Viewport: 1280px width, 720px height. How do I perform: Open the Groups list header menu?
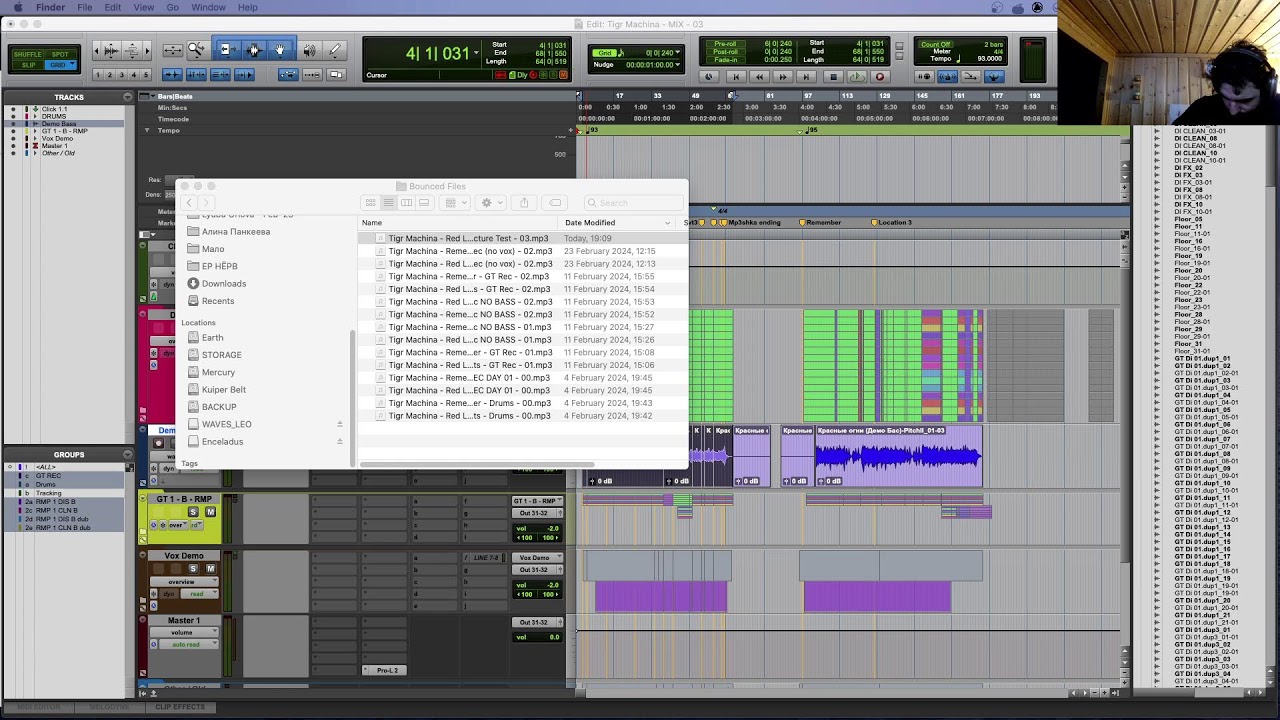point(127,455)
